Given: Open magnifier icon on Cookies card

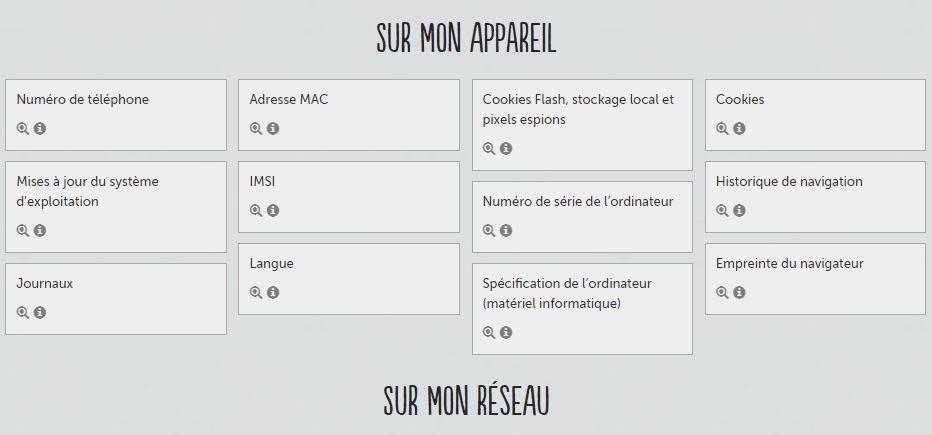Looking at the screenshot, I should (722, 128).
